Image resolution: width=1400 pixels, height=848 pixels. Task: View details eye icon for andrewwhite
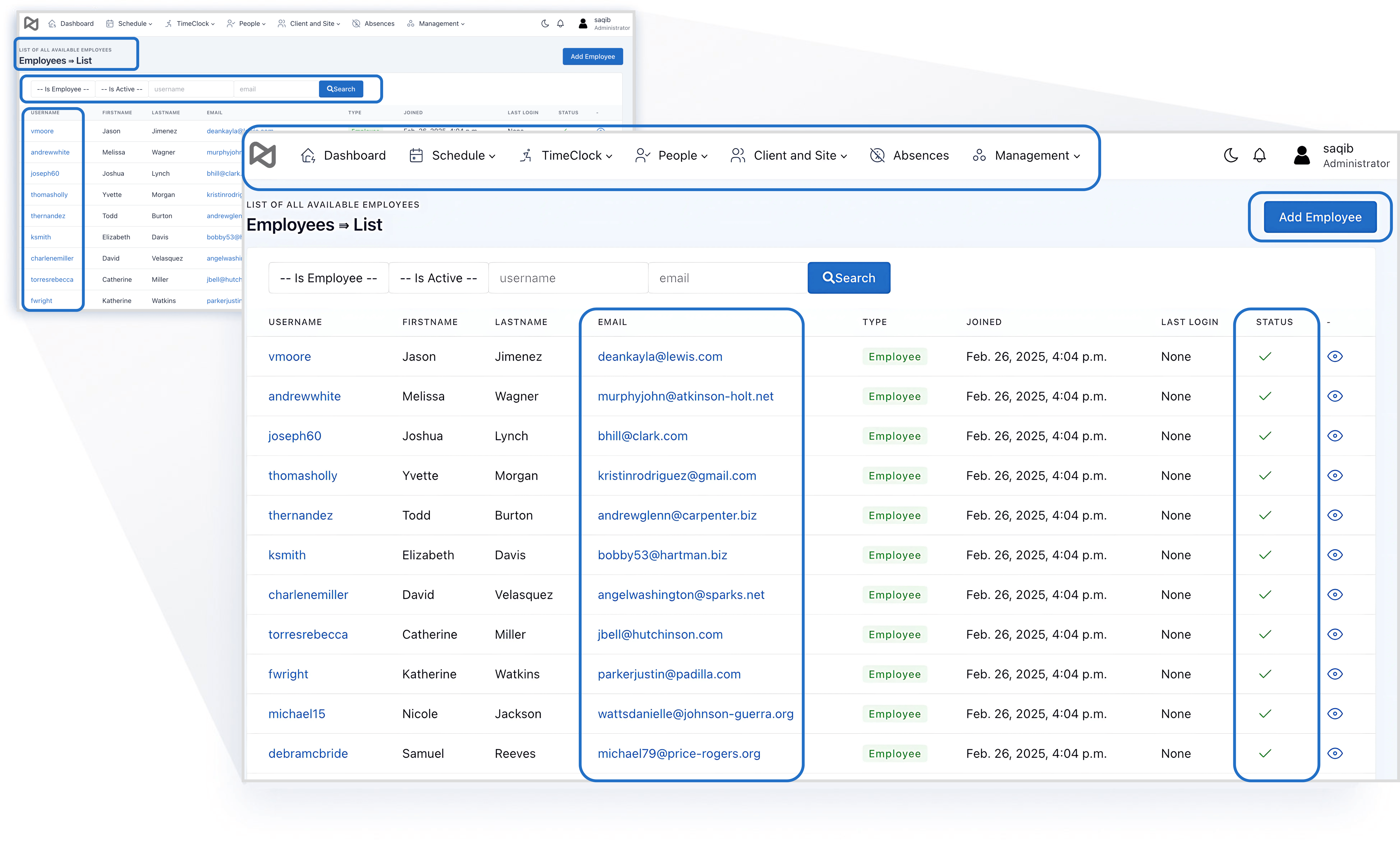pos(1335,396)
